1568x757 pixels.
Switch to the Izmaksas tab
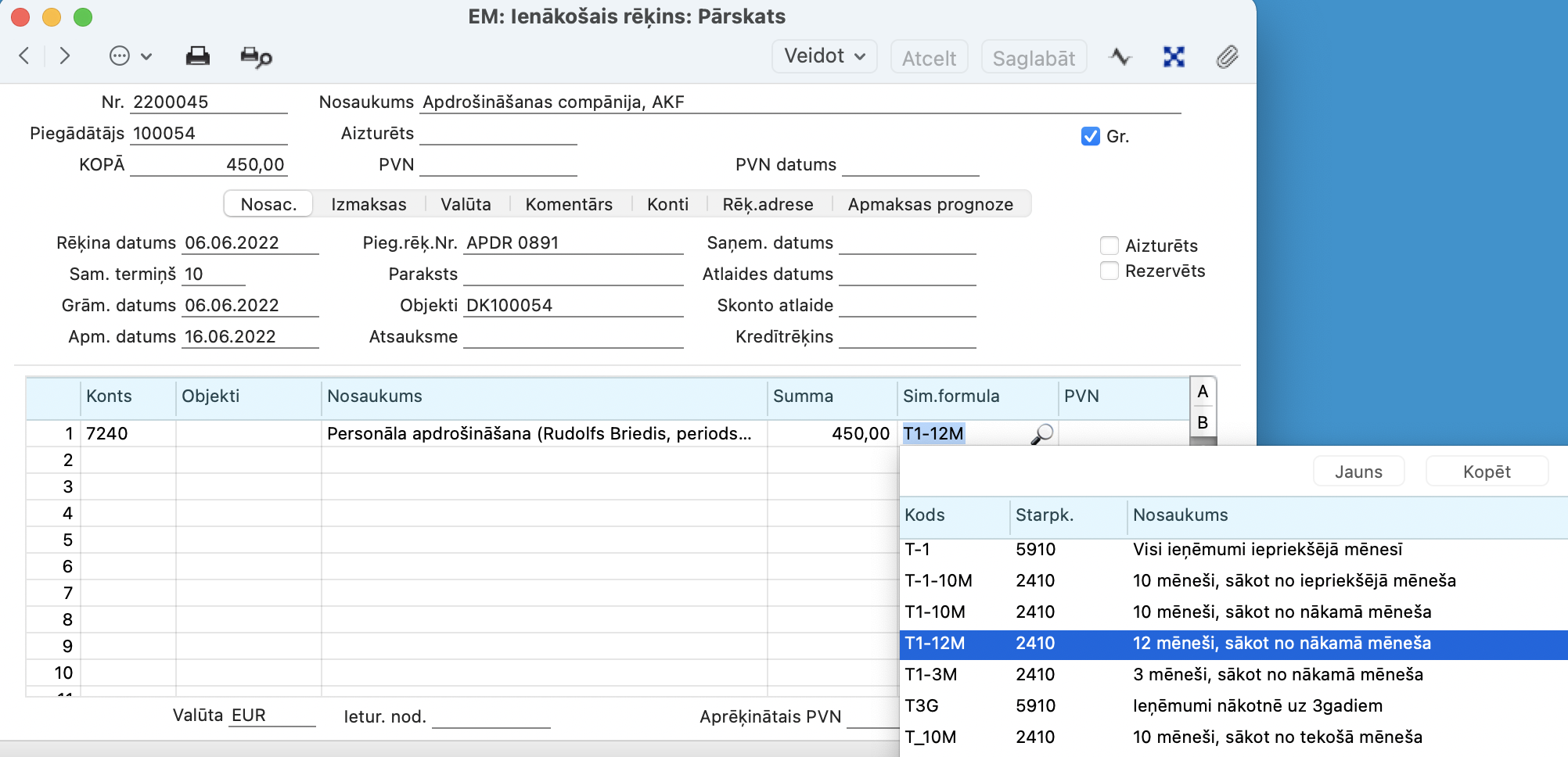(x=369, y=205)
